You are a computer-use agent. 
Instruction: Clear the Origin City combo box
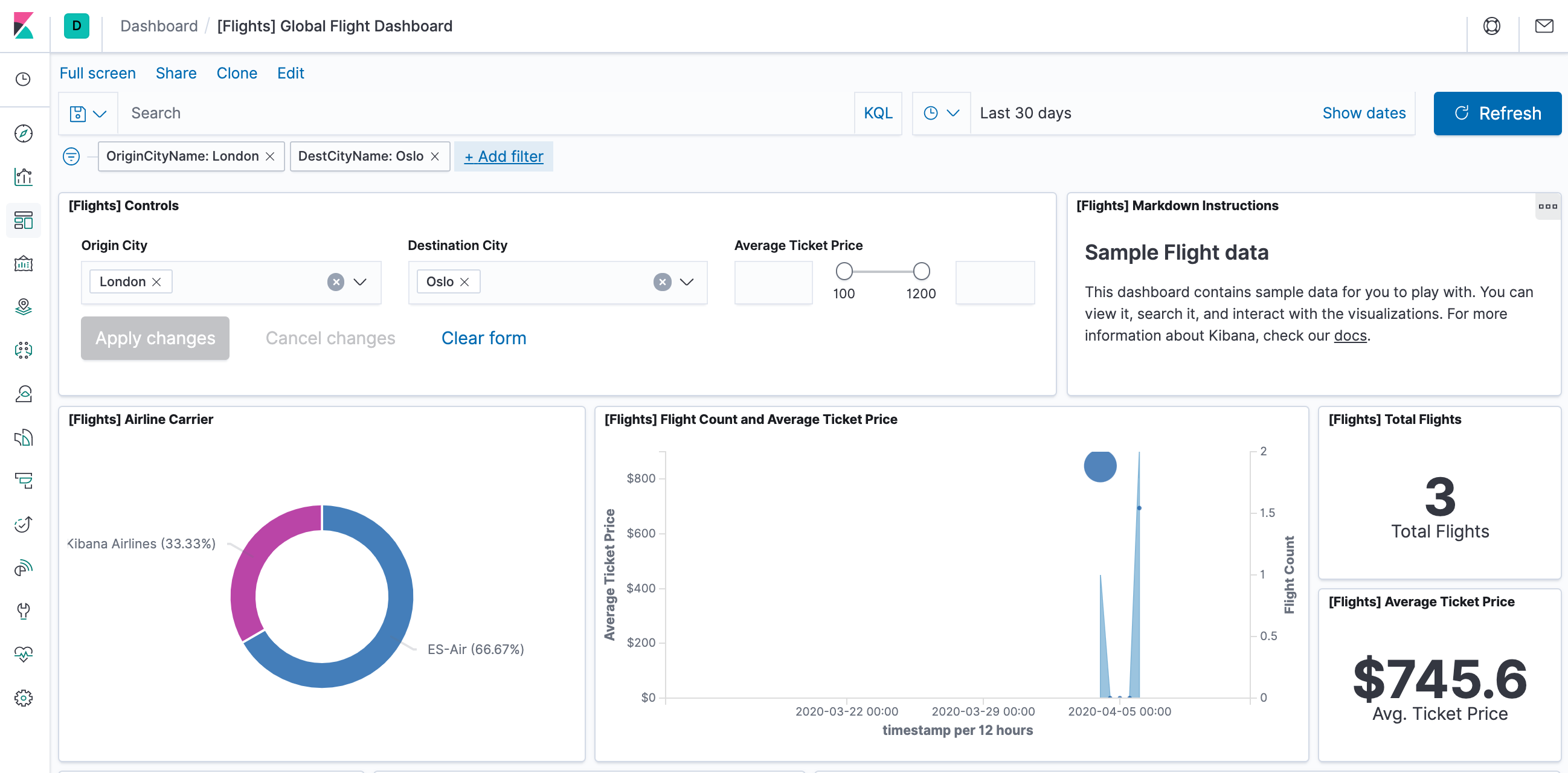[336, 282]
